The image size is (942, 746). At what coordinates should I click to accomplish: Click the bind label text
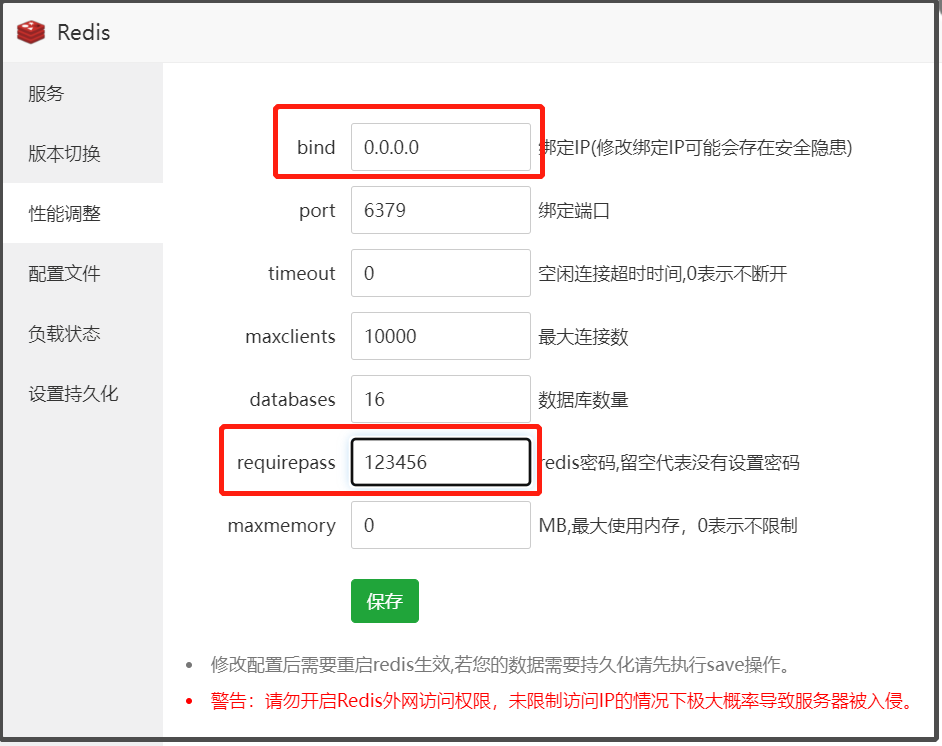click(x=316, y=148)
